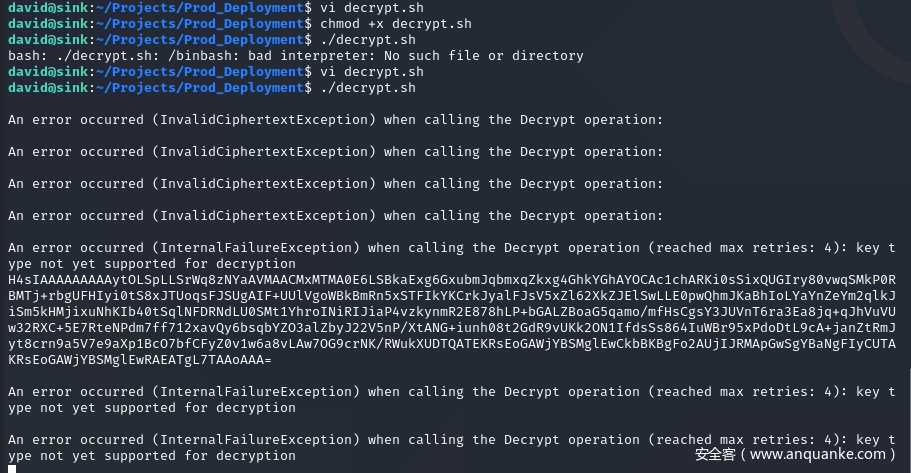Click '/binbash' in the bash error

click(163, 56)
